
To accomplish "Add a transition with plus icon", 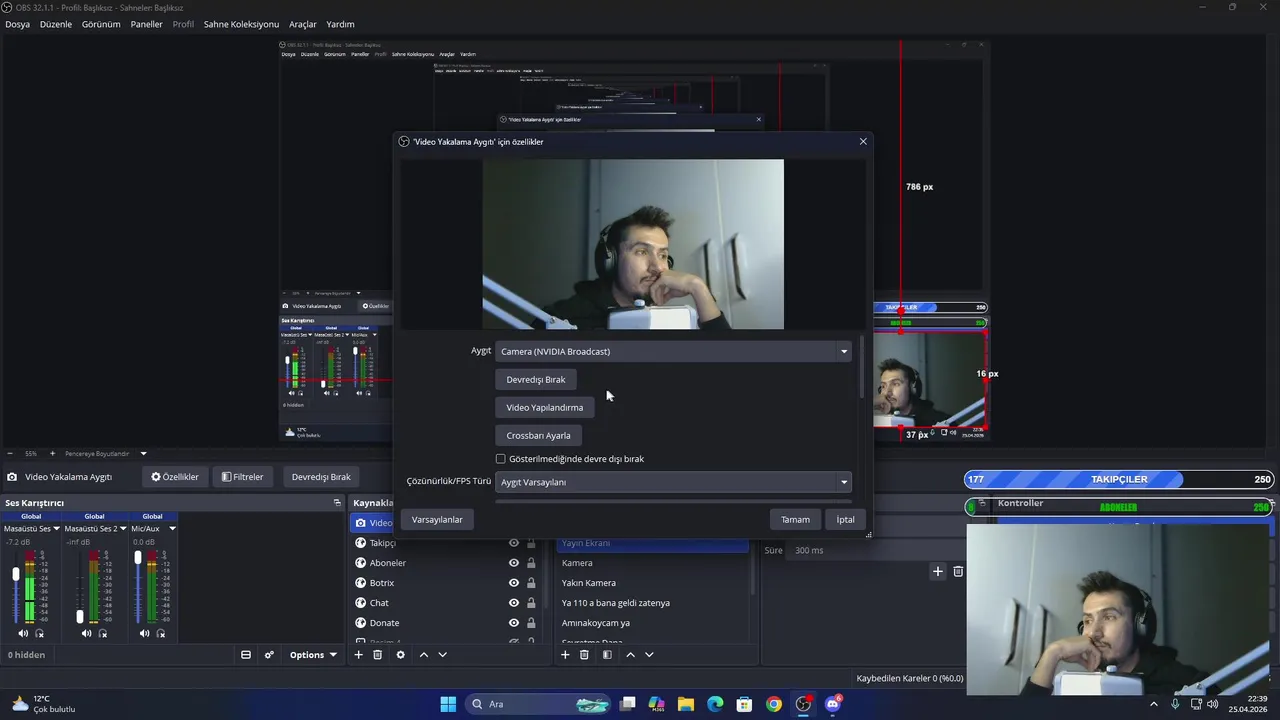I will click(x=937, y=571).
